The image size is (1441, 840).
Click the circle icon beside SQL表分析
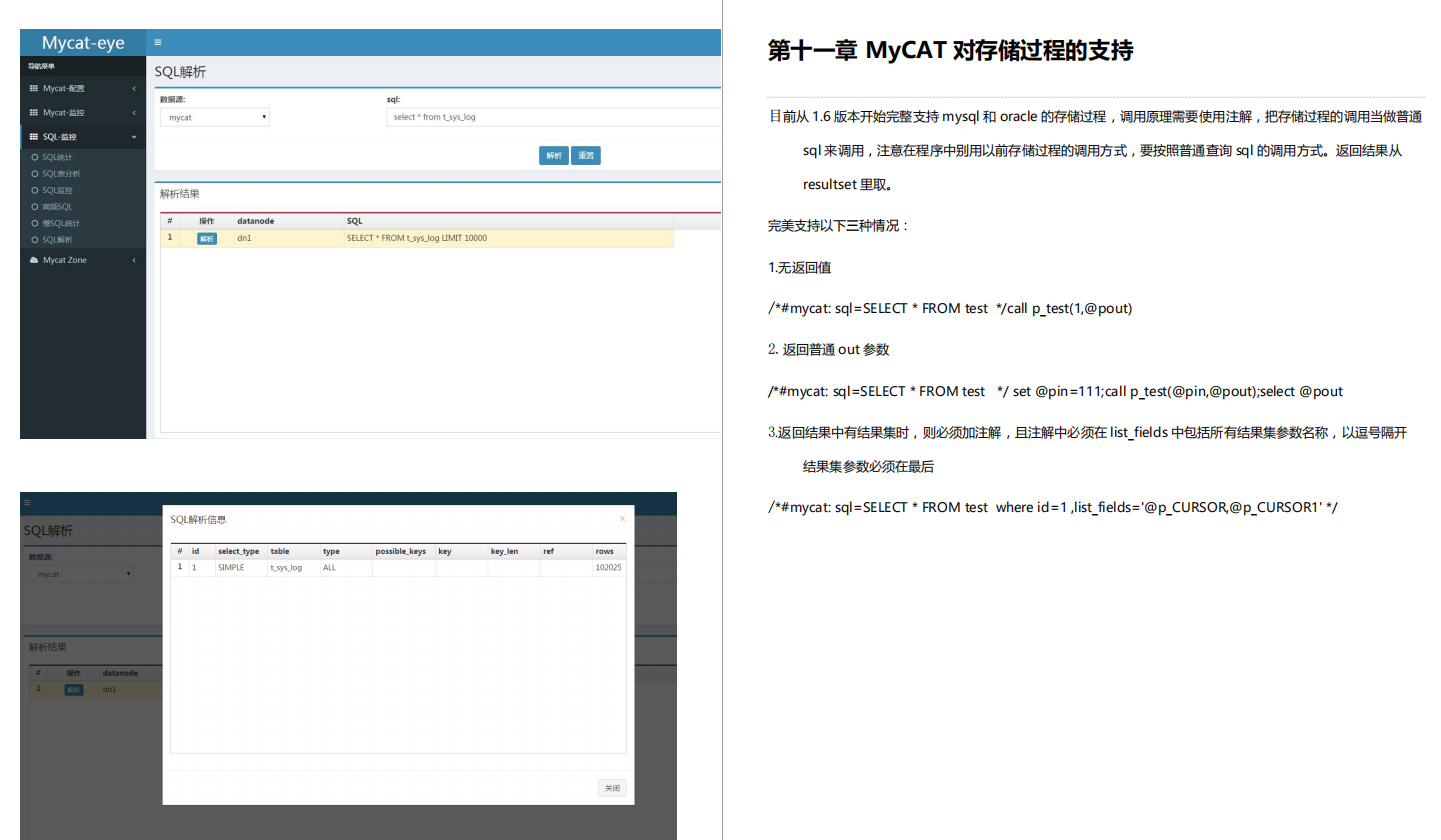point(35,174)
